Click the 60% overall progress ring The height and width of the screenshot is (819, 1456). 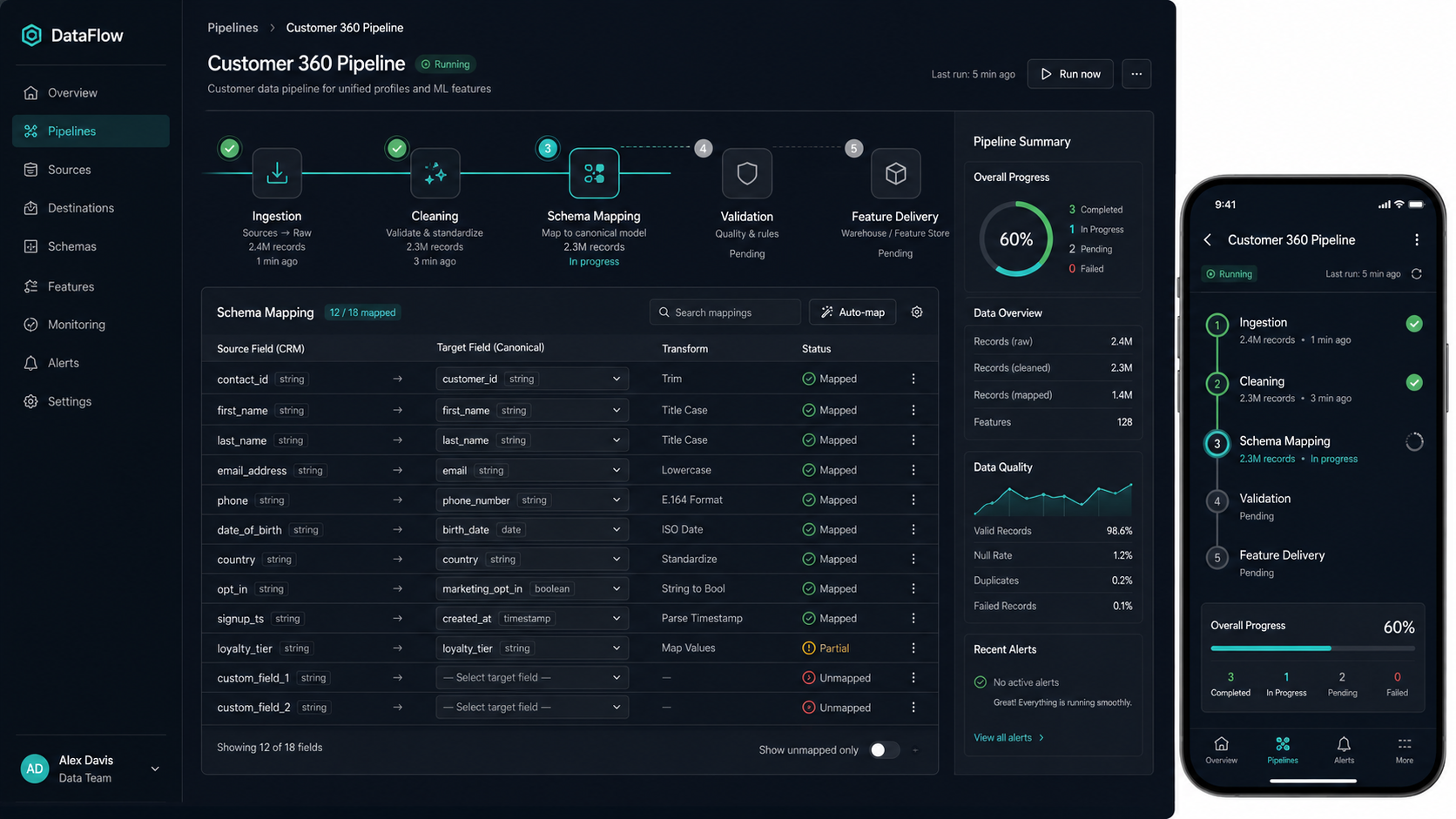(x=1016, y=239)
